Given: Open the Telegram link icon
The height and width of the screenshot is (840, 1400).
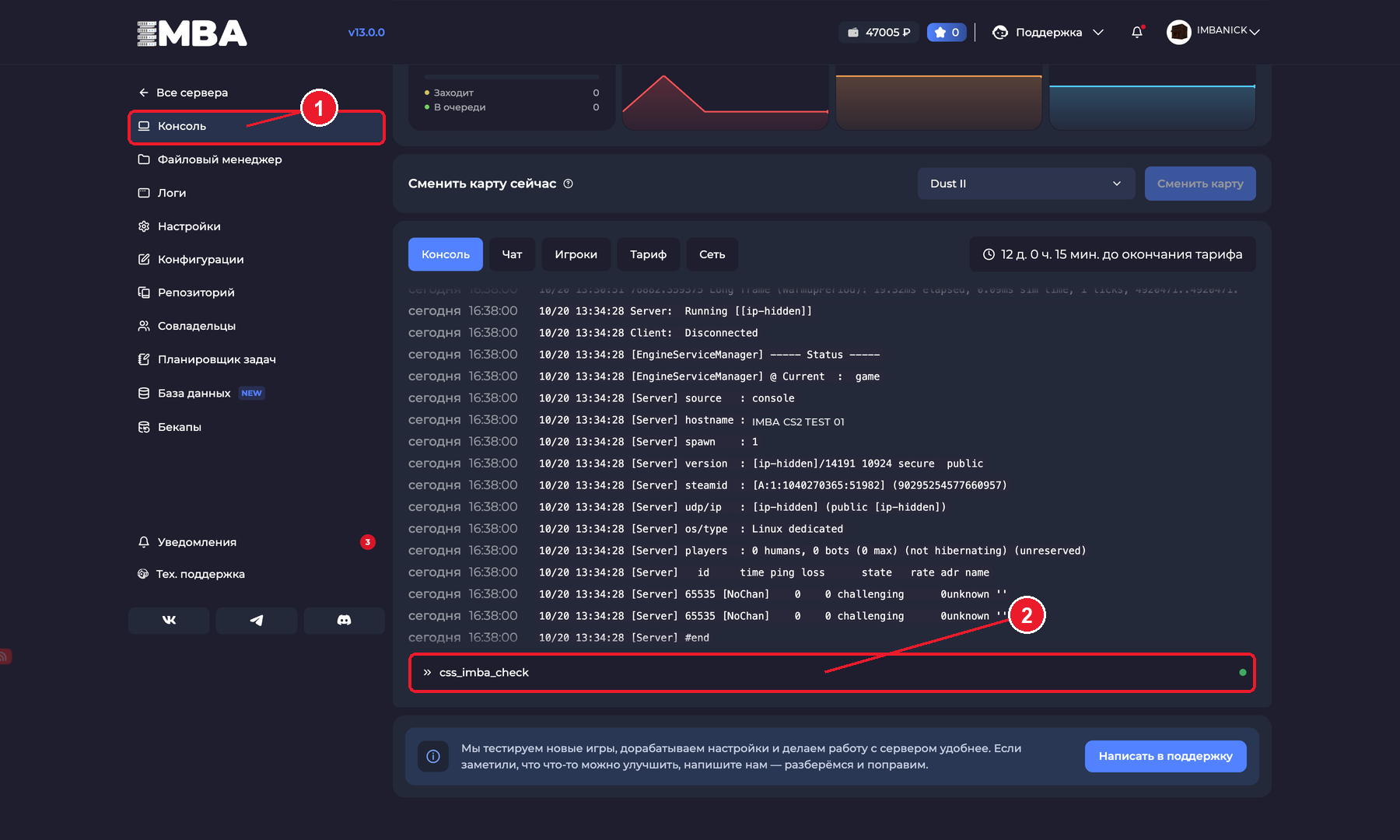Looking at the screenshot, I should [x=257, y=620].
